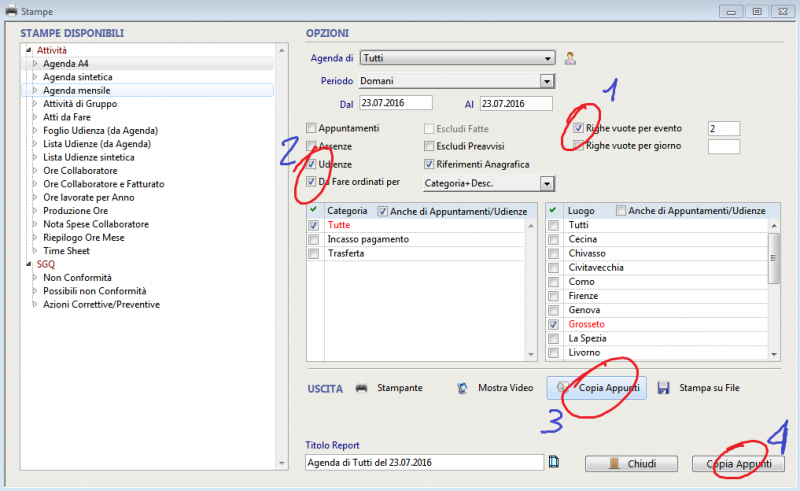The width and height of the screenshot is (800, 491).
Task: Enable the Appuntamenti checkbox
Action: (312, 128)
